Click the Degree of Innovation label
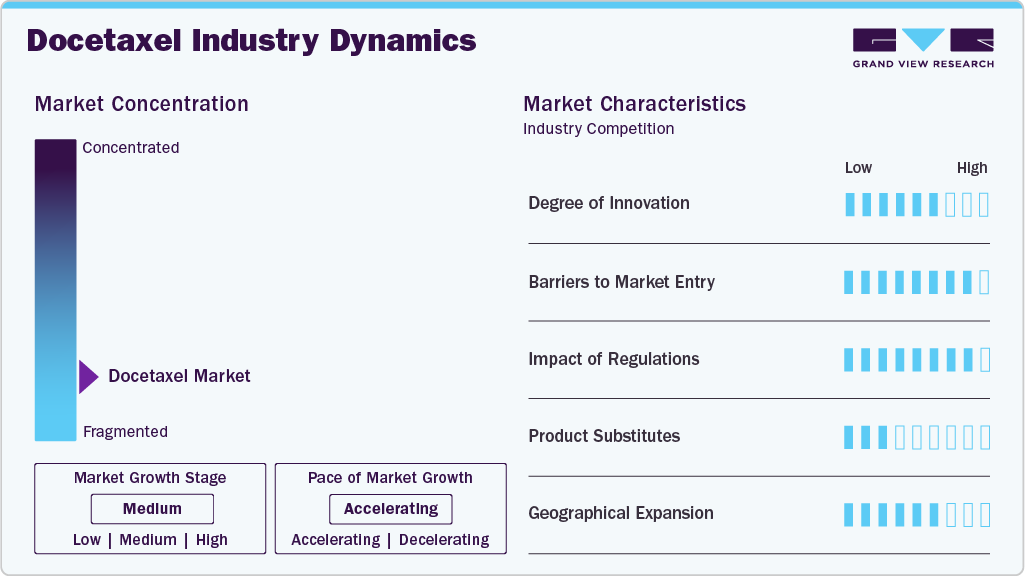1025x576 pixels. point(609,203)
